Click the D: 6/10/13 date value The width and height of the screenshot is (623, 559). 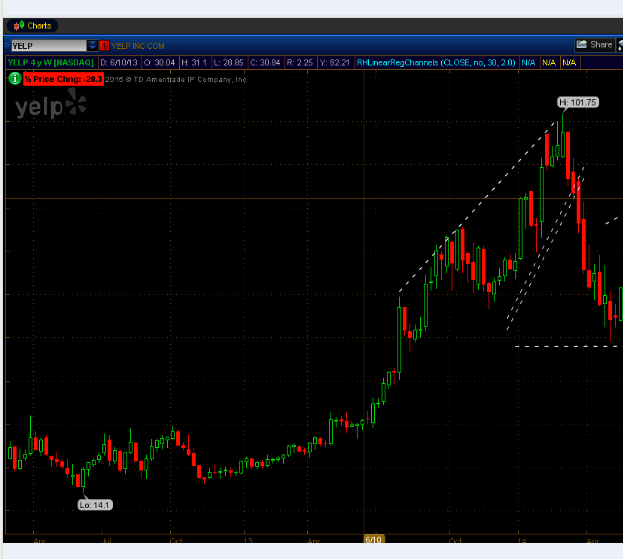(x=119, y=62)
